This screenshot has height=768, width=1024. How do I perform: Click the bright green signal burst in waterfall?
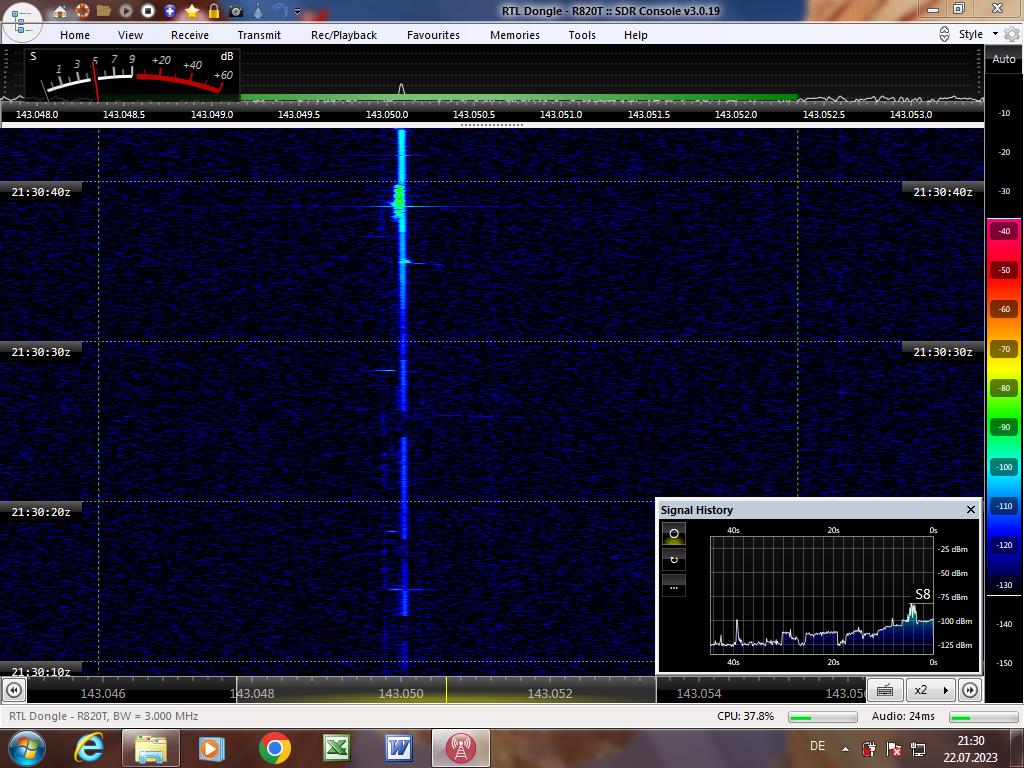[x=398, y=198]
